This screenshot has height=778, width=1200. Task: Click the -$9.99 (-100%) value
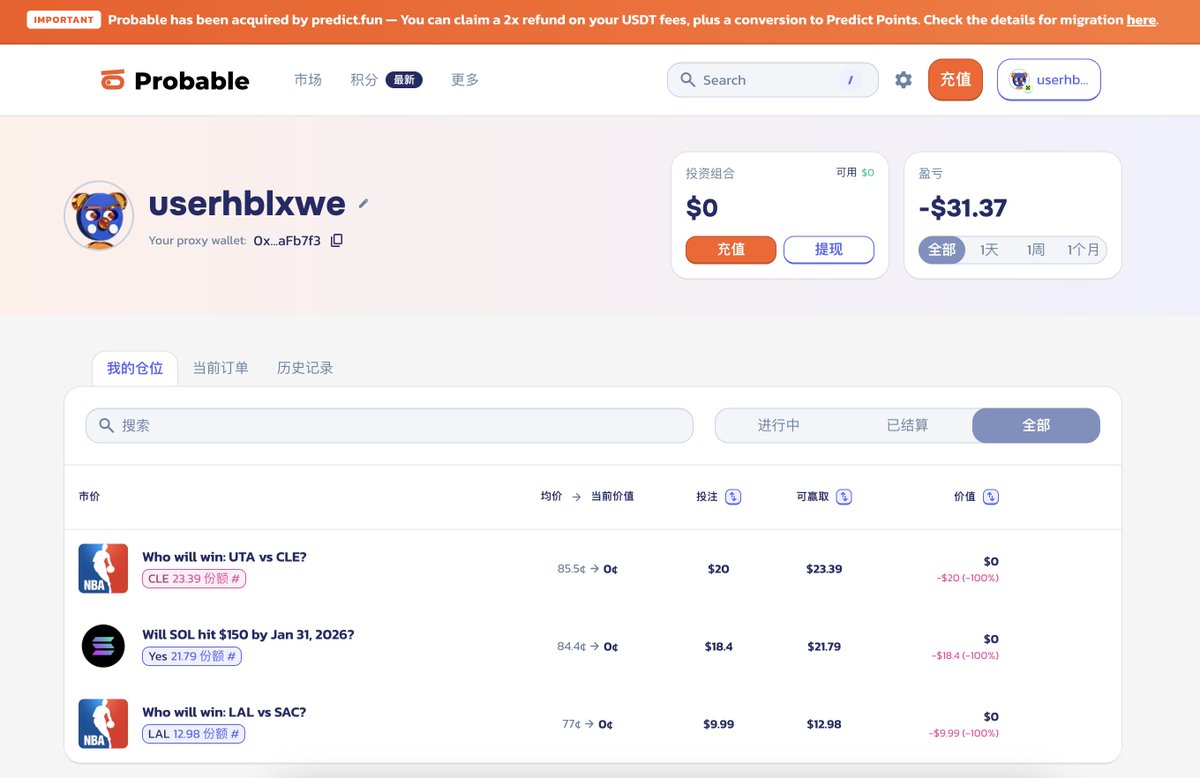[x=964, y=733]
